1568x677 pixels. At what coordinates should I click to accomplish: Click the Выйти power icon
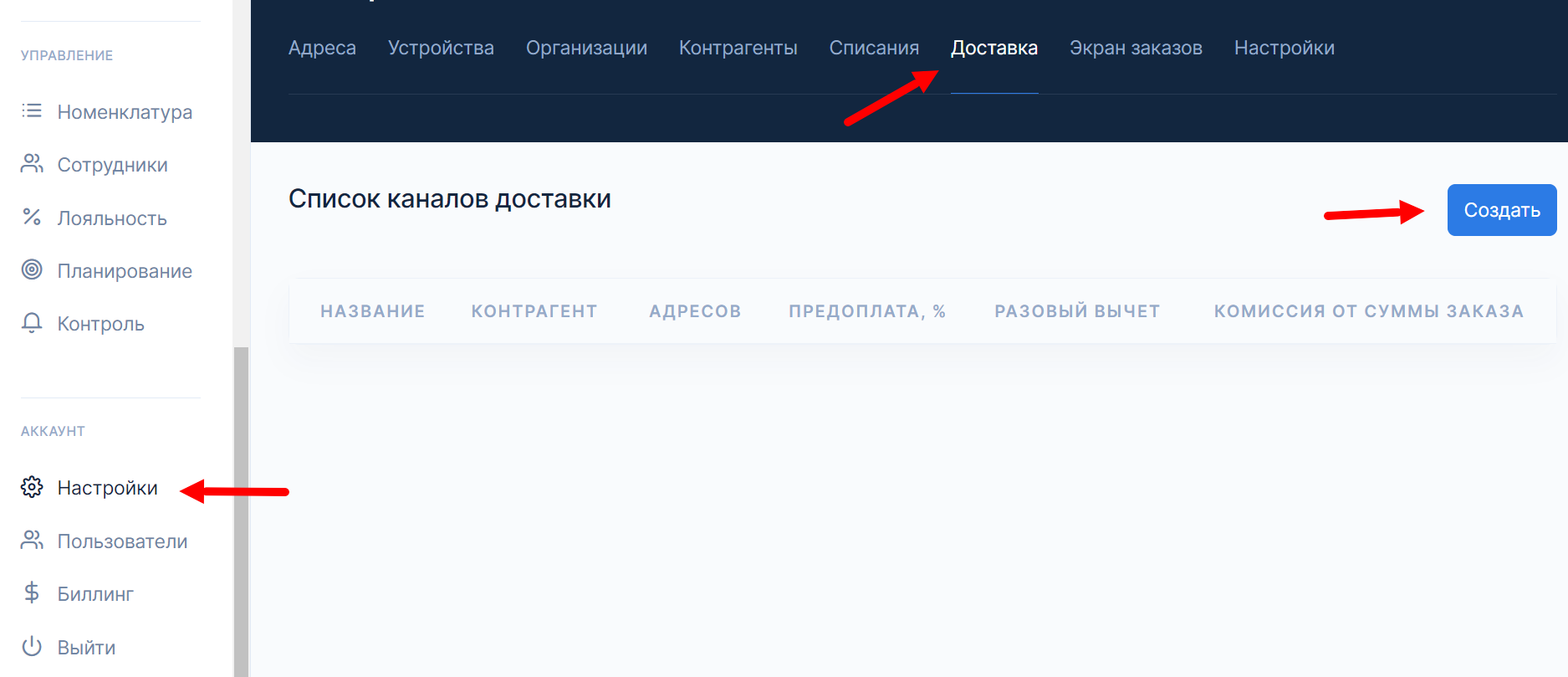pyautogui.click(x=32, y=647)
